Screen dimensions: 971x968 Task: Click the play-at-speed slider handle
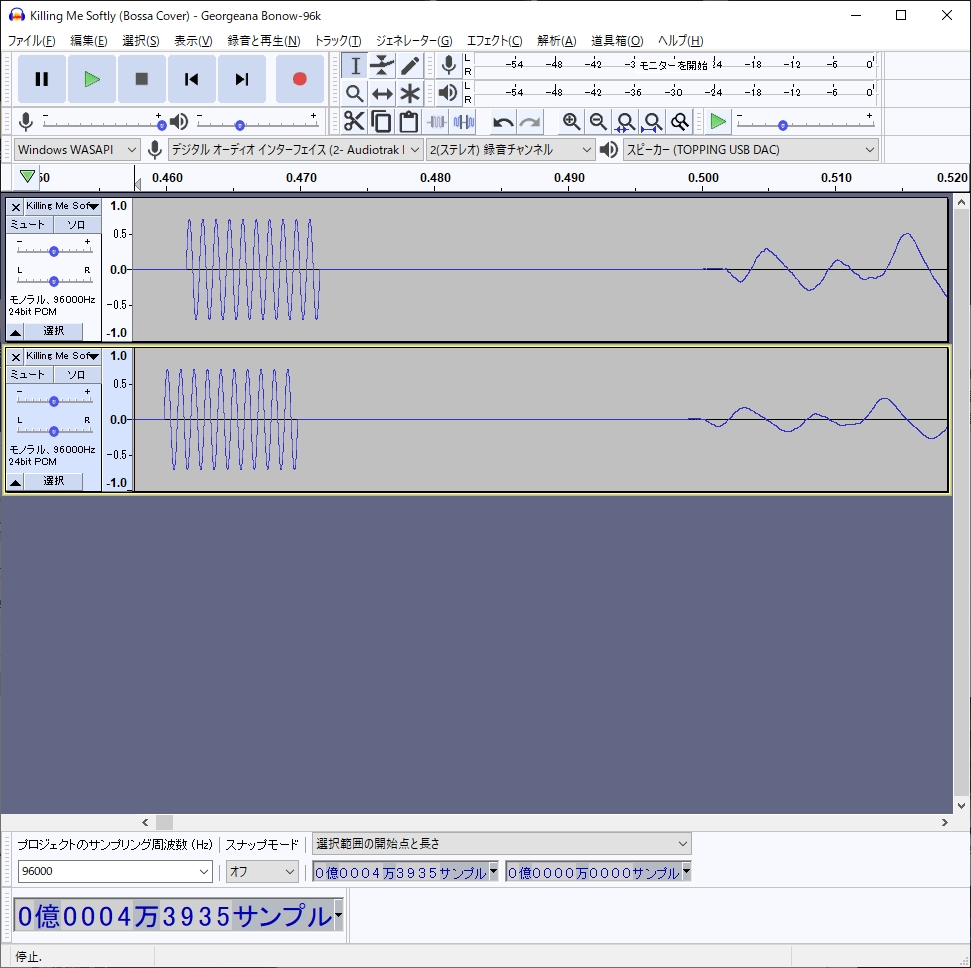783,125
